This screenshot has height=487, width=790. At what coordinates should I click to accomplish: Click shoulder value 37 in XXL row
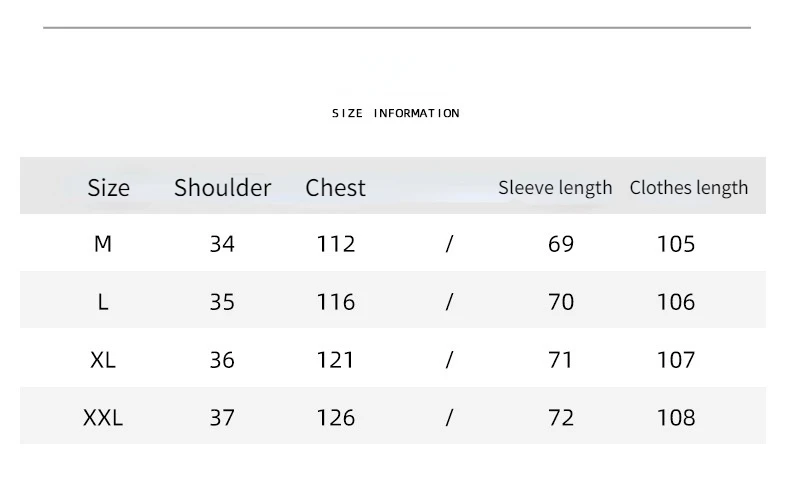coord(222,418)
